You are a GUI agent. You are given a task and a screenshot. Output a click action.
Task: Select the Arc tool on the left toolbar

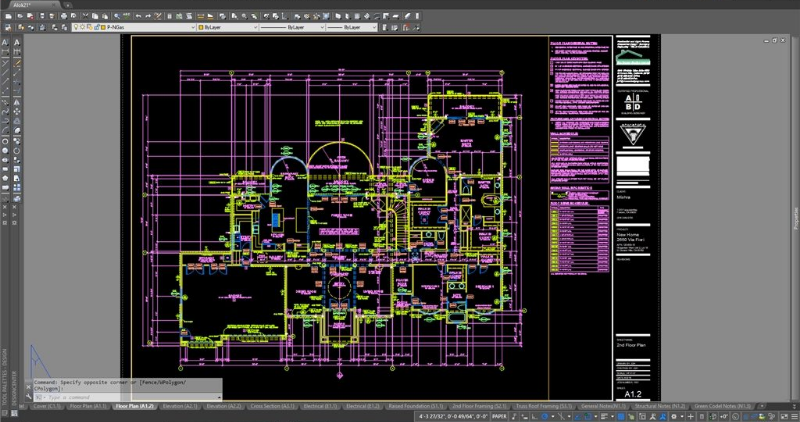pyautogui.click(x=6, y=130)
